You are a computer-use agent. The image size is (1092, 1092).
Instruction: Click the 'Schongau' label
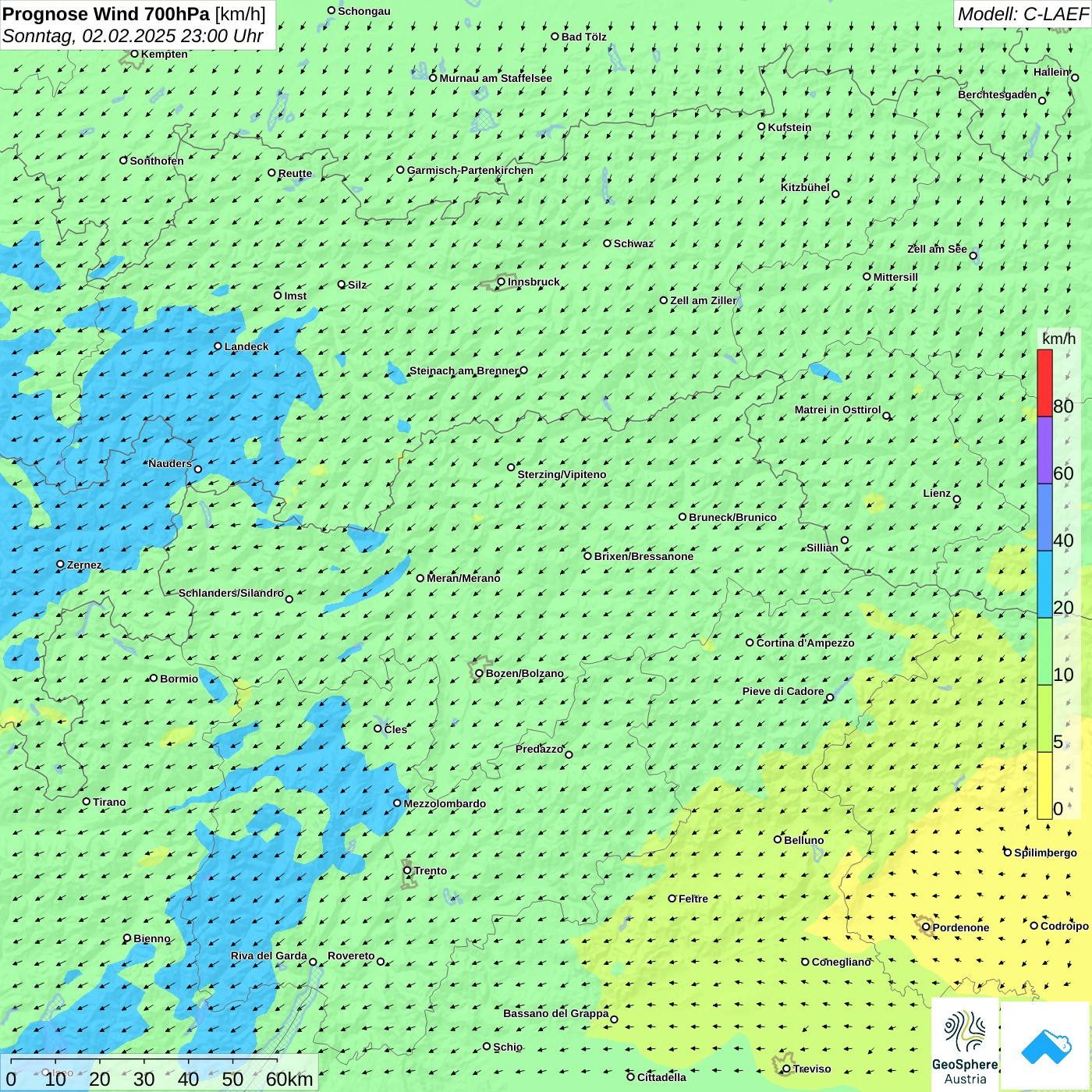(364, 11)
